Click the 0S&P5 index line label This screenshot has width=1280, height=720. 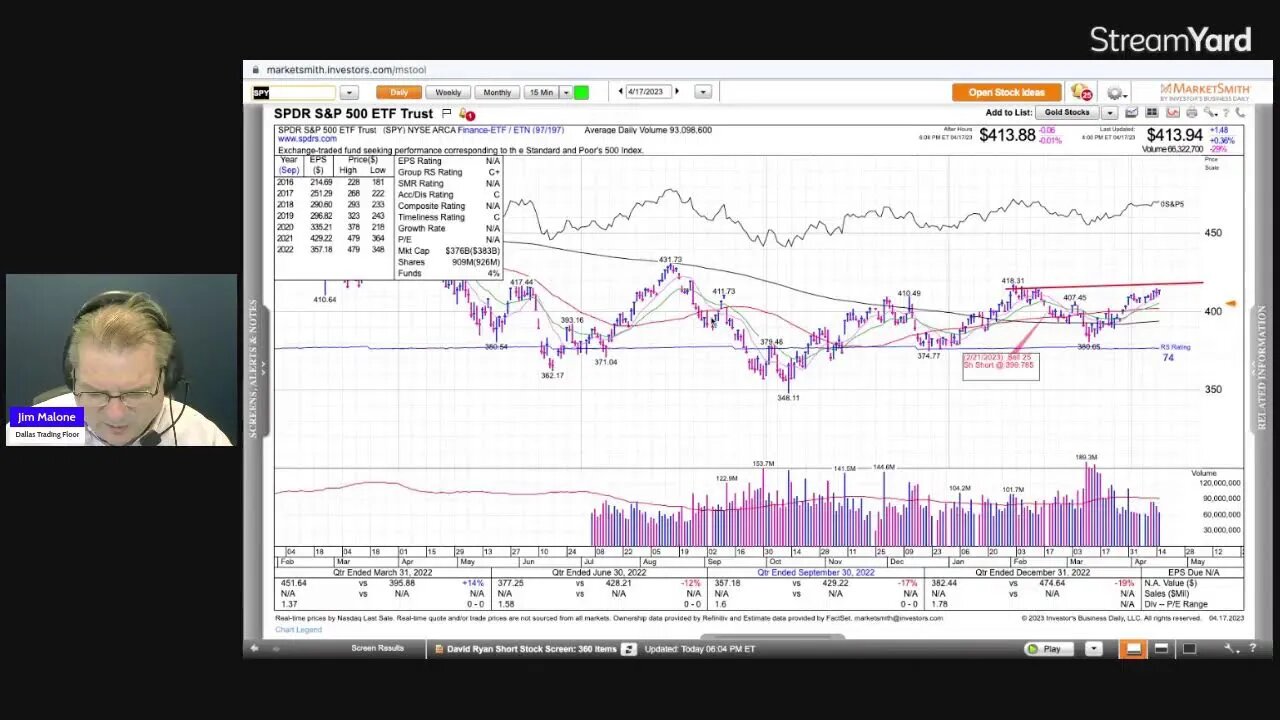pos(1172,204)
